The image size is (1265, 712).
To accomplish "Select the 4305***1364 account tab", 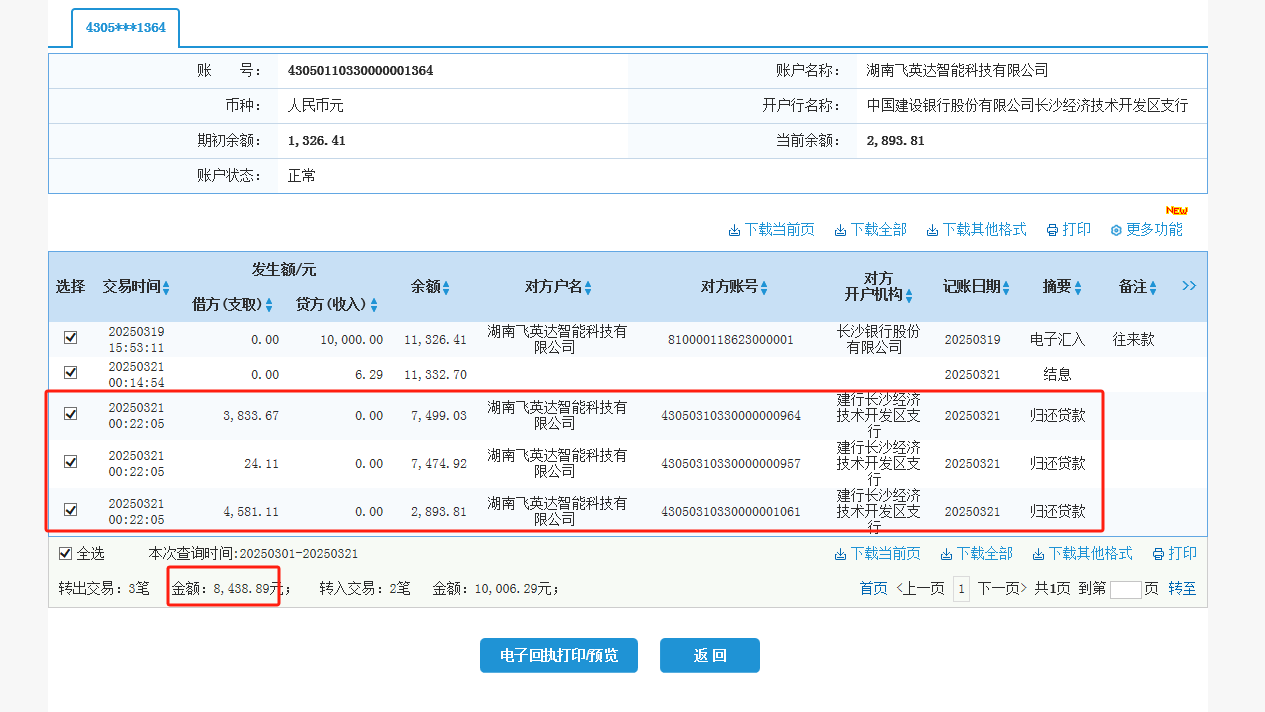I will 125,28.
